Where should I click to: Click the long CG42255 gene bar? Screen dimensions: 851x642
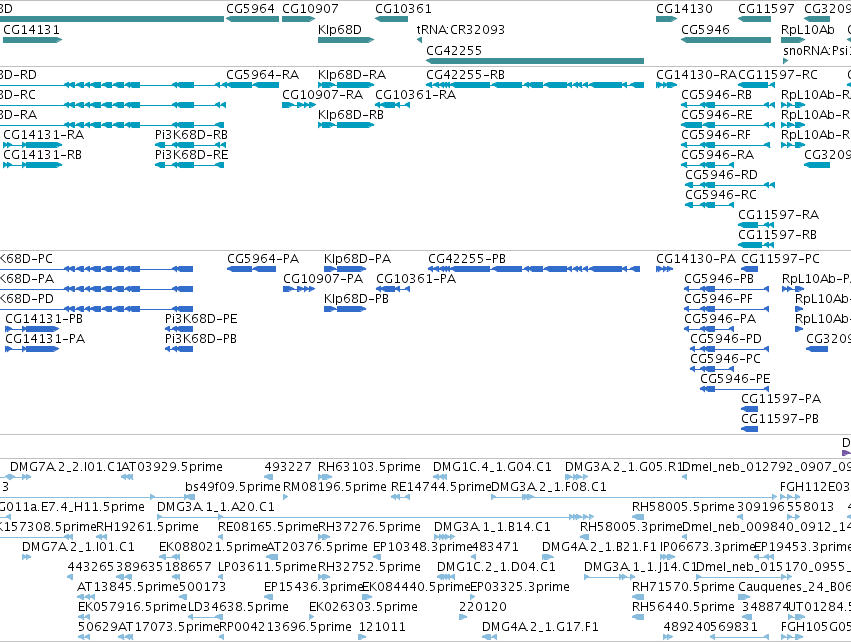point(535,61)
